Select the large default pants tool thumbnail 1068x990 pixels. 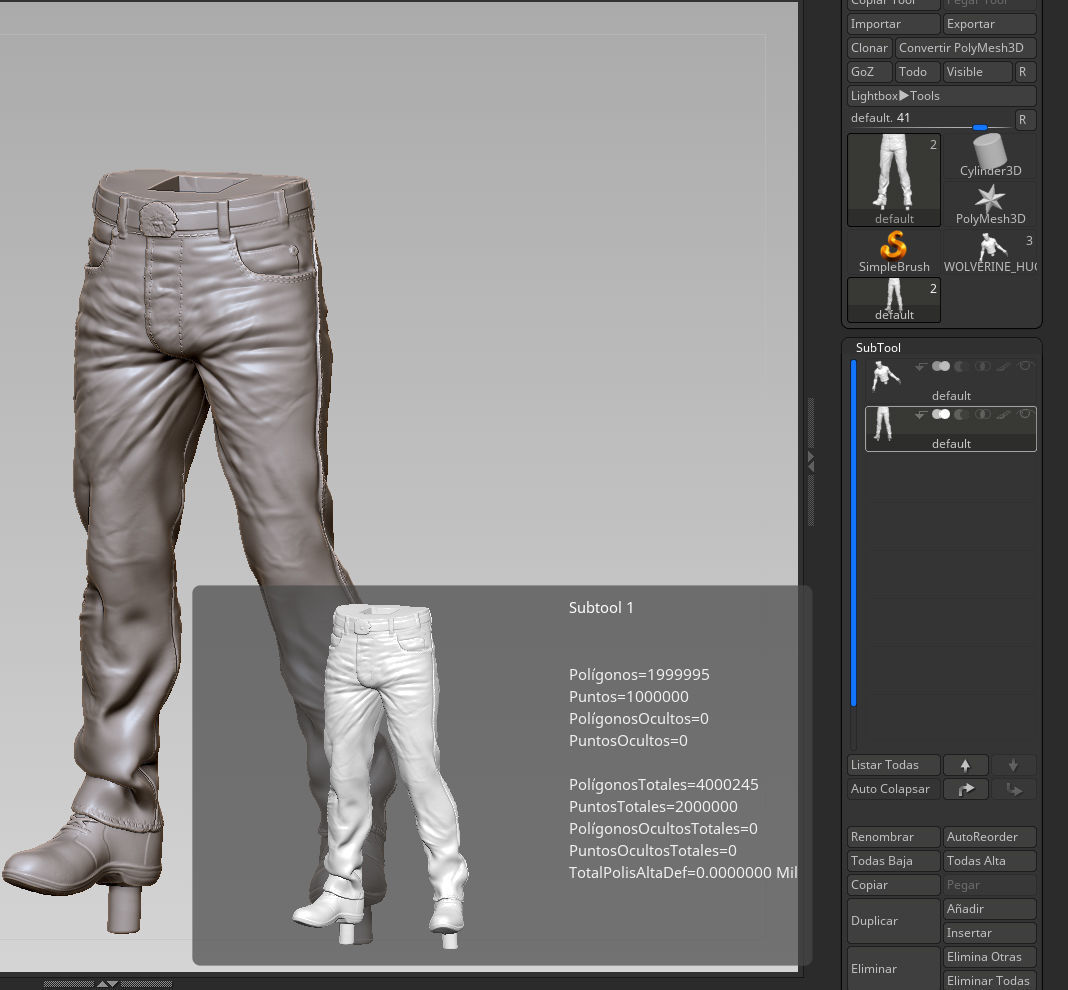[x=894, y=180]
